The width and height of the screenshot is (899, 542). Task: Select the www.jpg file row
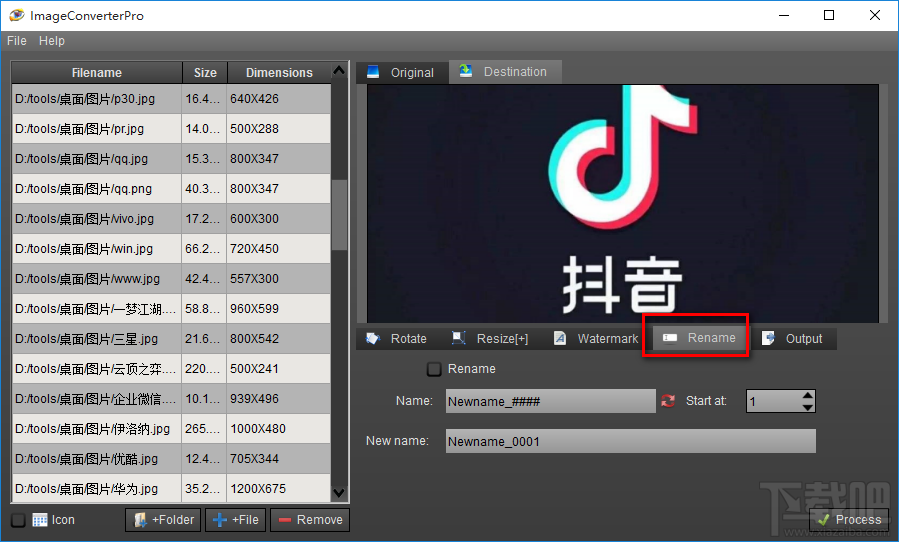[x=171, y=279]
